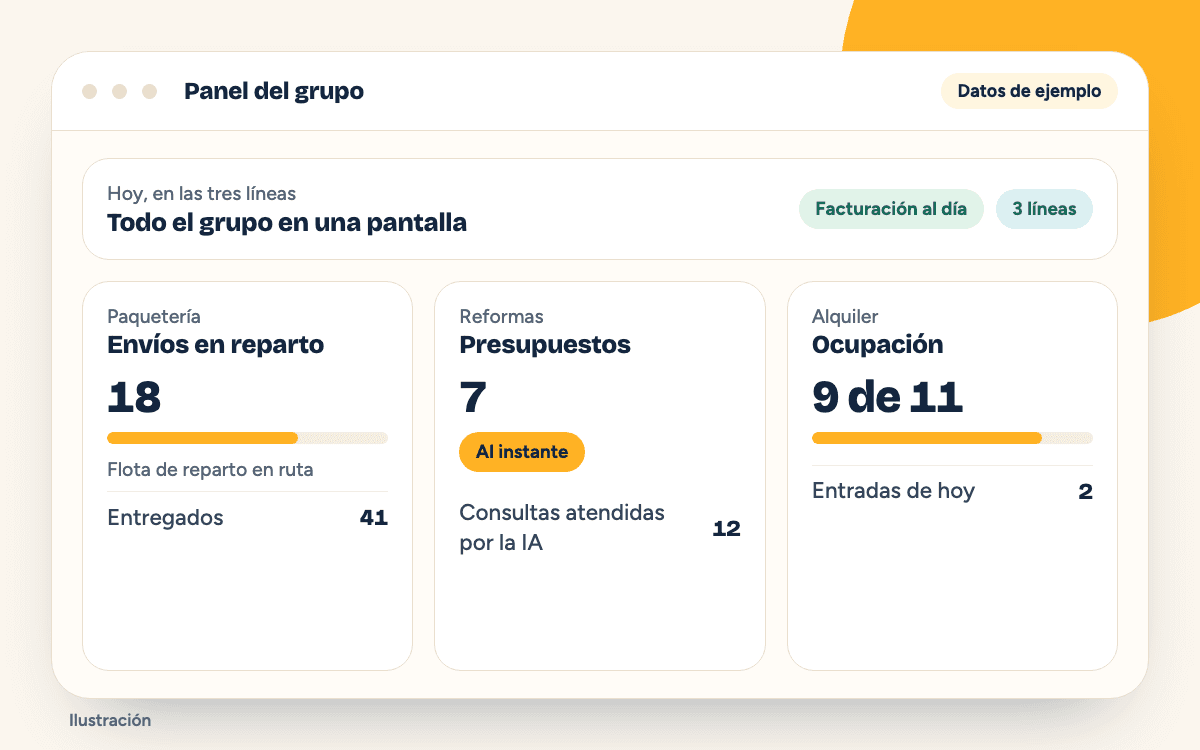This screenshot has height=750, width=1200.
Task: Click the 'Reformas' label
Action: 502,317
